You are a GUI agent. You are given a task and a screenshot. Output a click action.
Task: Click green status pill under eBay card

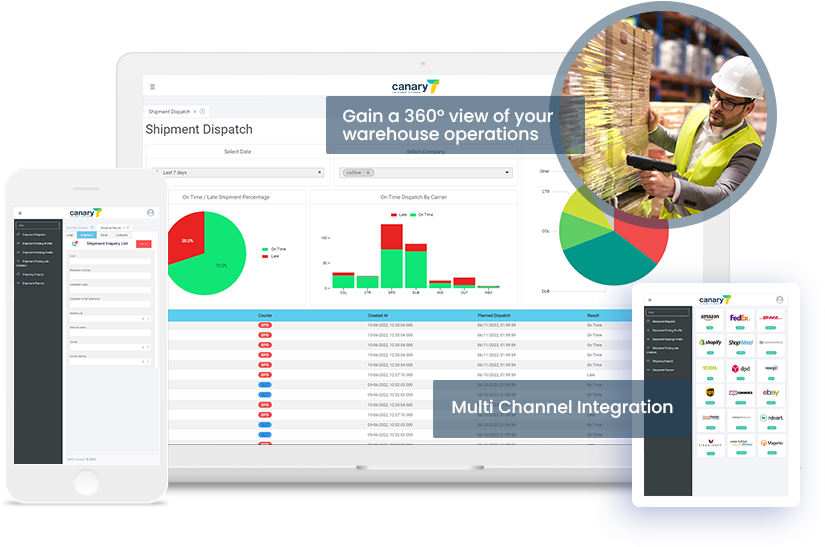coord(771,403)
